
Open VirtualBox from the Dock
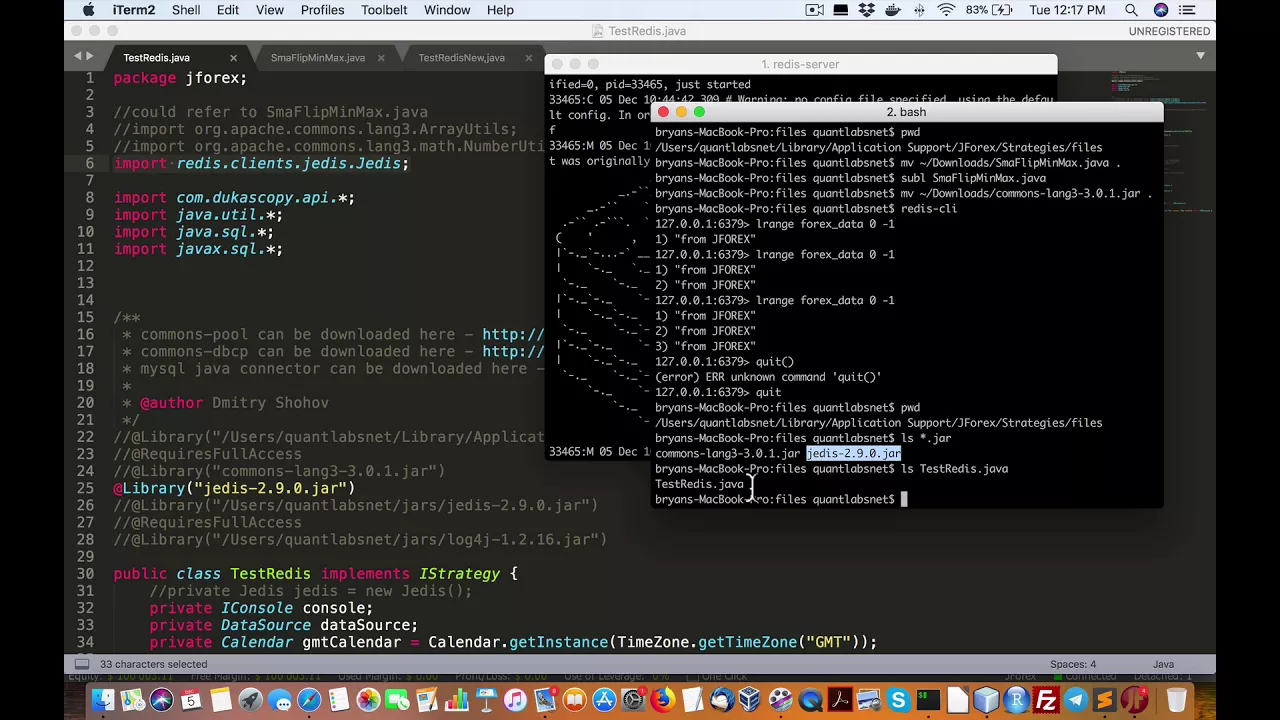(x=751, y=700)
